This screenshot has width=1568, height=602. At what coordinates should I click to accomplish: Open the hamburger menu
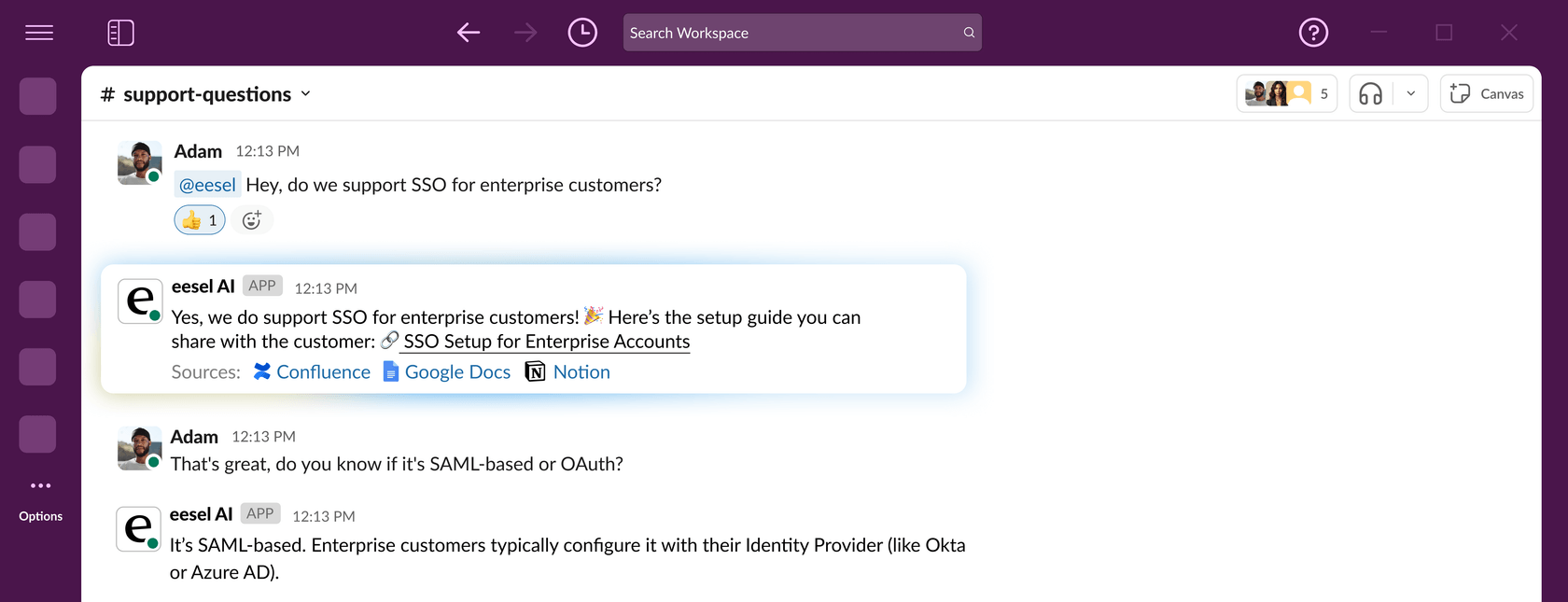tap(39, 33)
